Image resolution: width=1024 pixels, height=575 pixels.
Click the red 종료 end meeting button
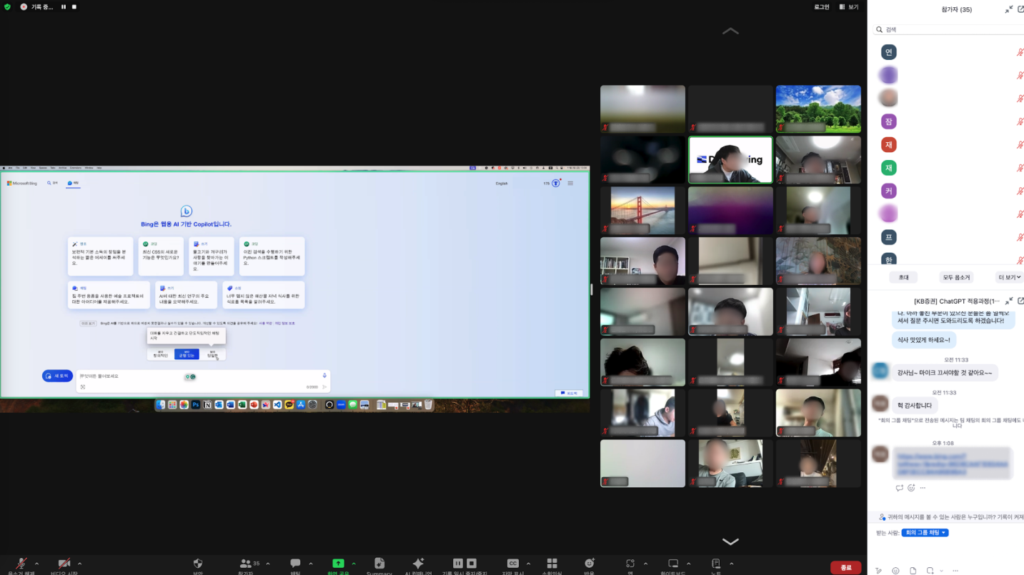pos(845,567)
